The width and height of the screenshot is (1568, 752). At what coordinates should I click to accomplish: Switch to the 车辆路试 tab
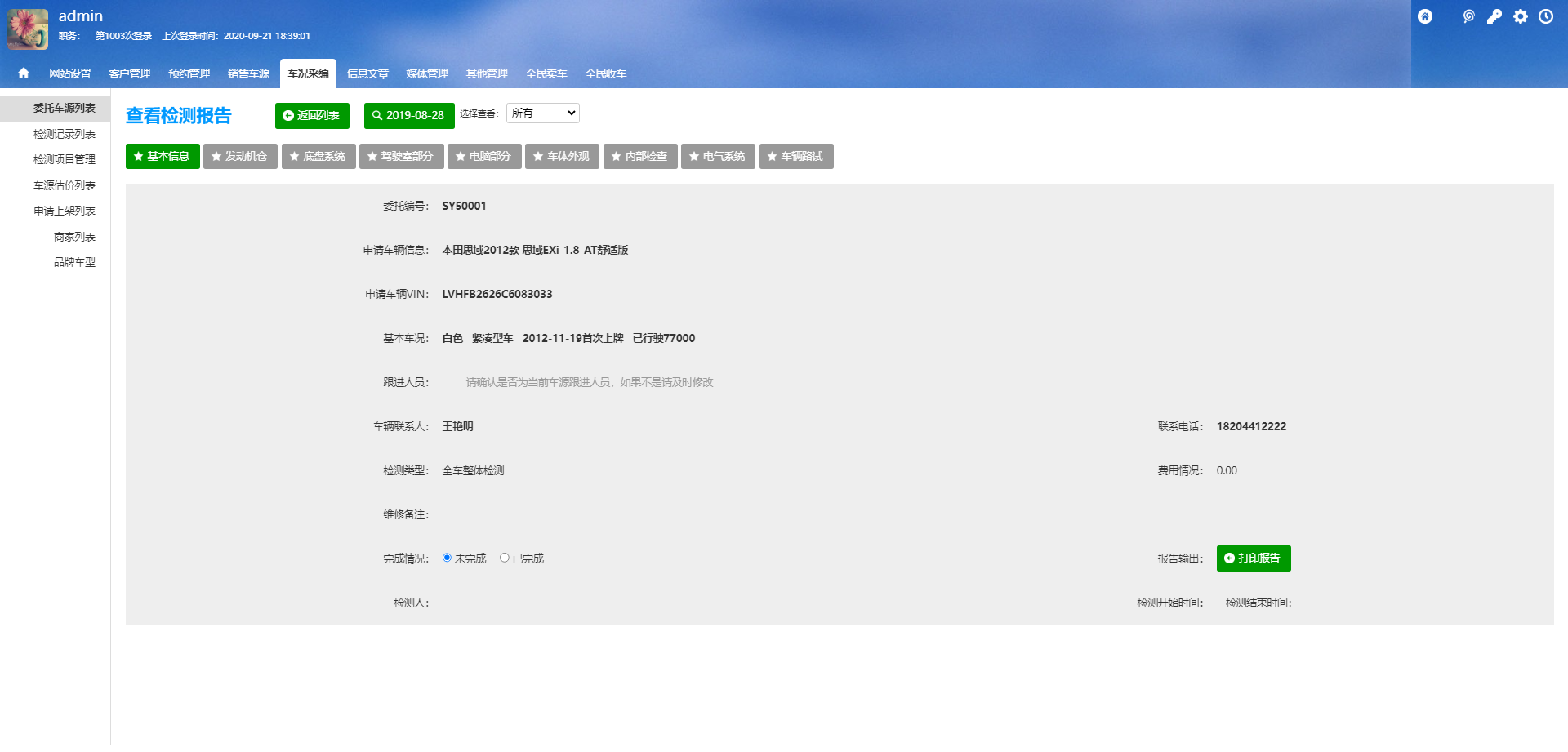(x=795, y=157)
